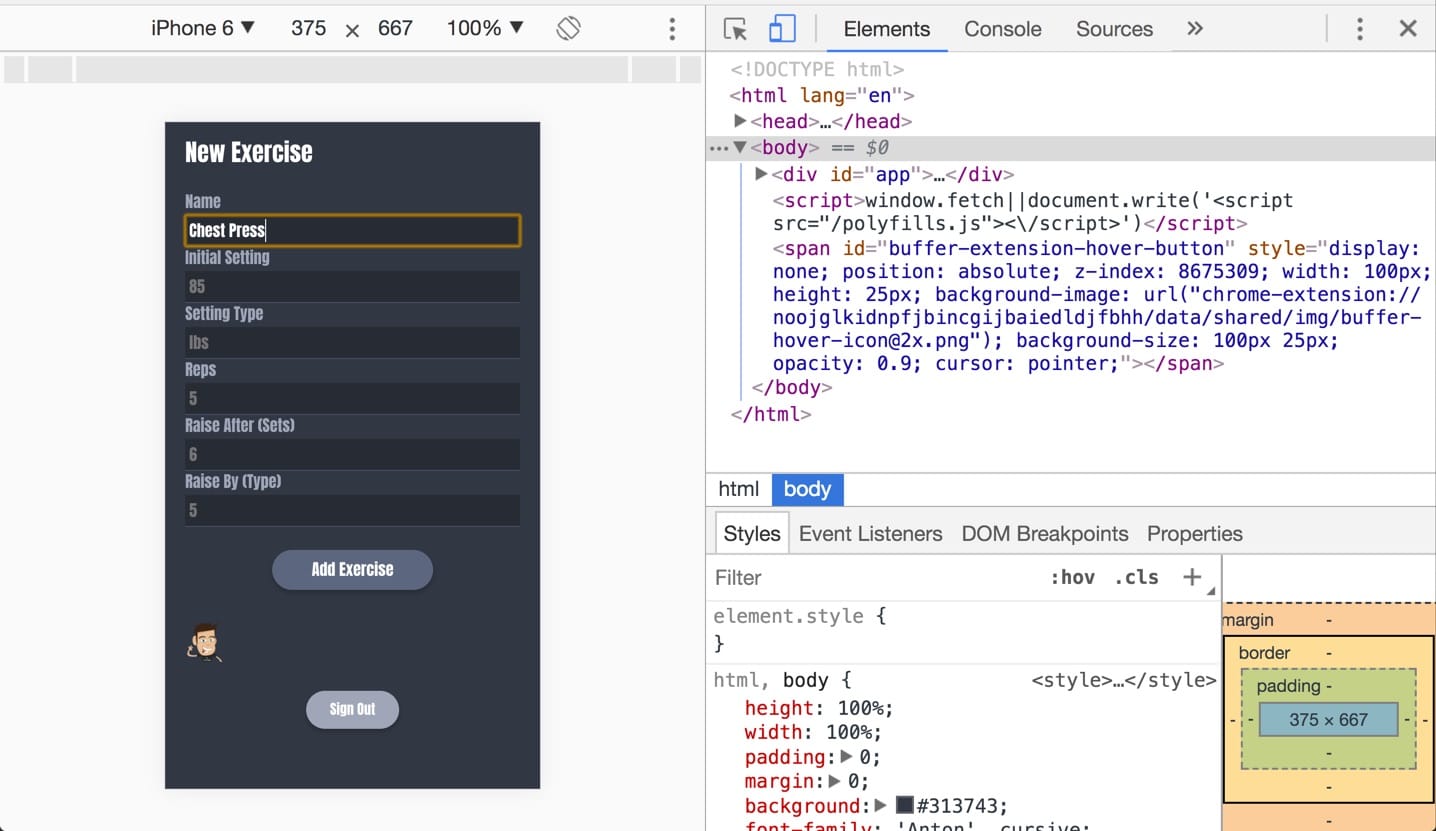Show more DevTools tabs with the chevron
Image resolution: width=1436 pixels, height=831 pixels.
1195,29
